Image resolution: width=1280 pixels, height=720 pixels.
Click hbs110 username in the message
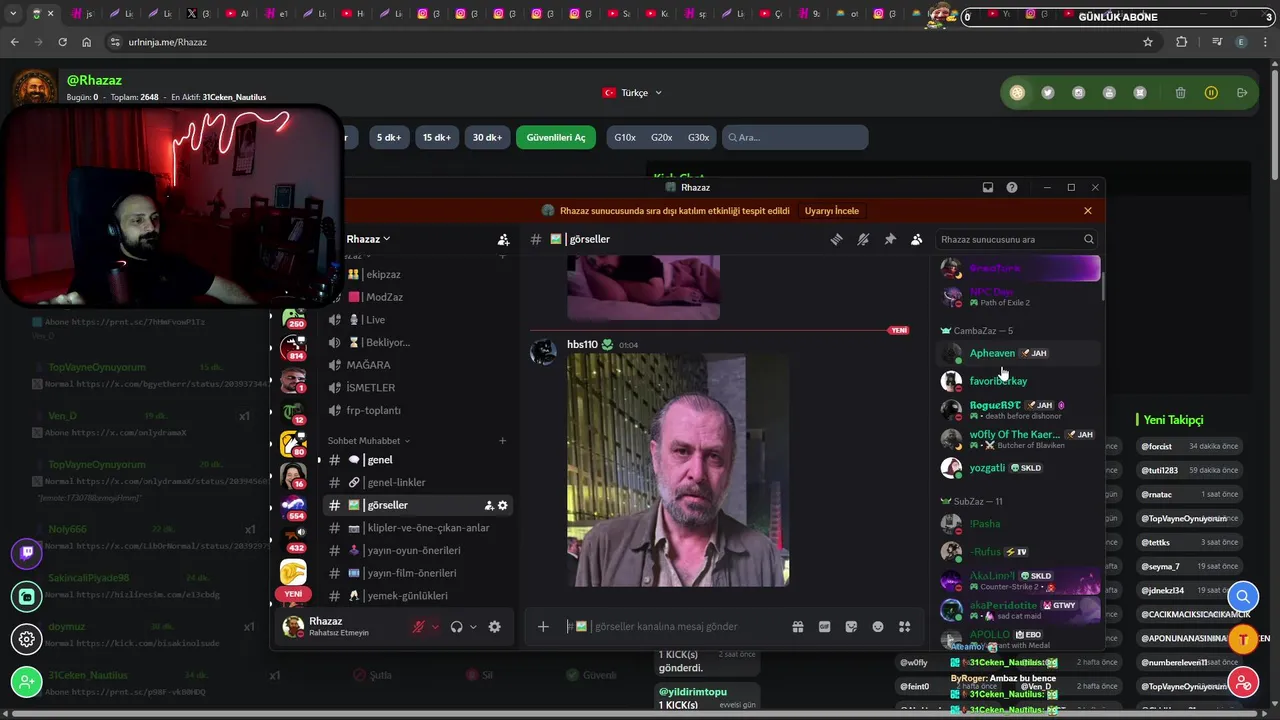coord(582,344)
